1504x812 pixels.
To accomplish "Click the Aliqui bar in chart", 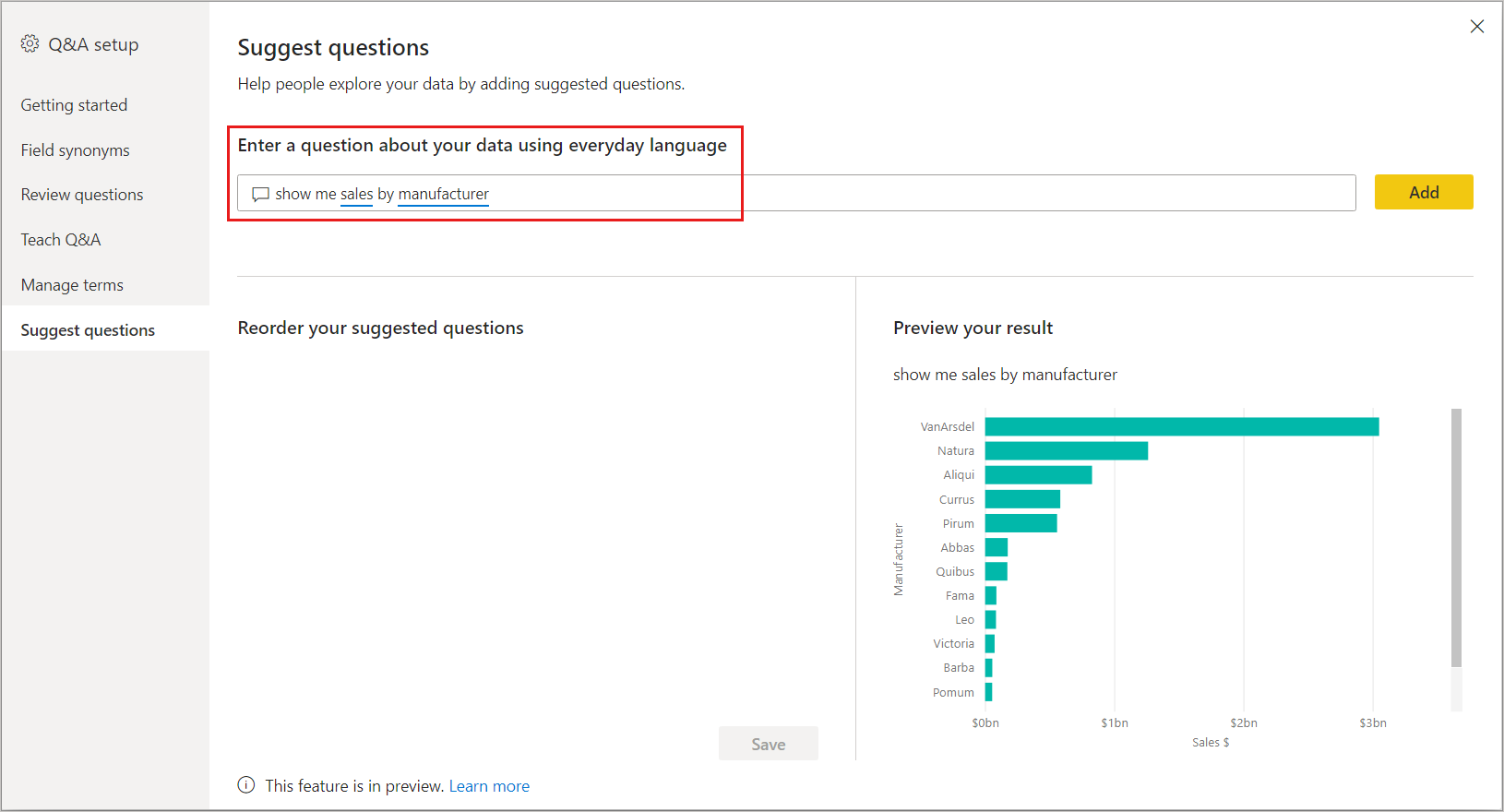I will (x=1038, y=474).
